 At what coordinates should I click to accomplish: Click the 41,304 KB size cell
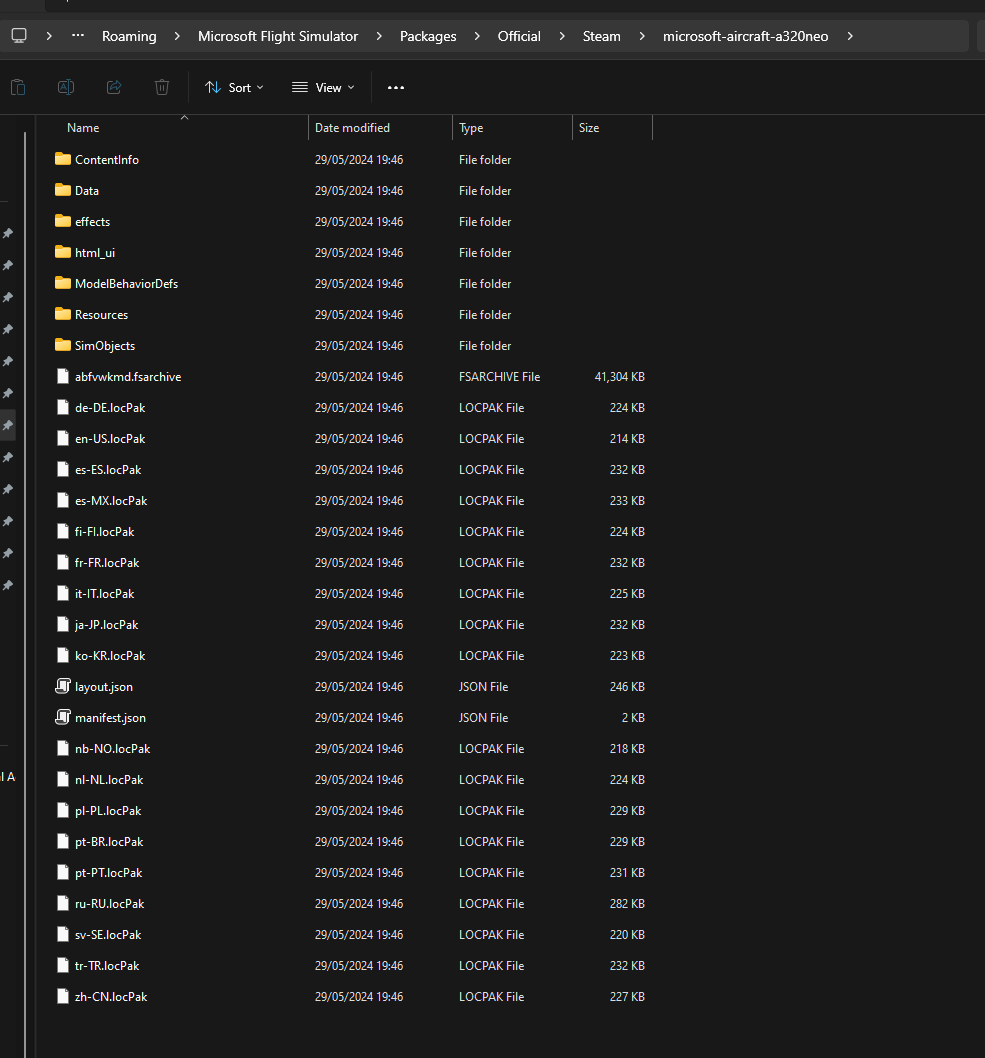click(619, 377)
